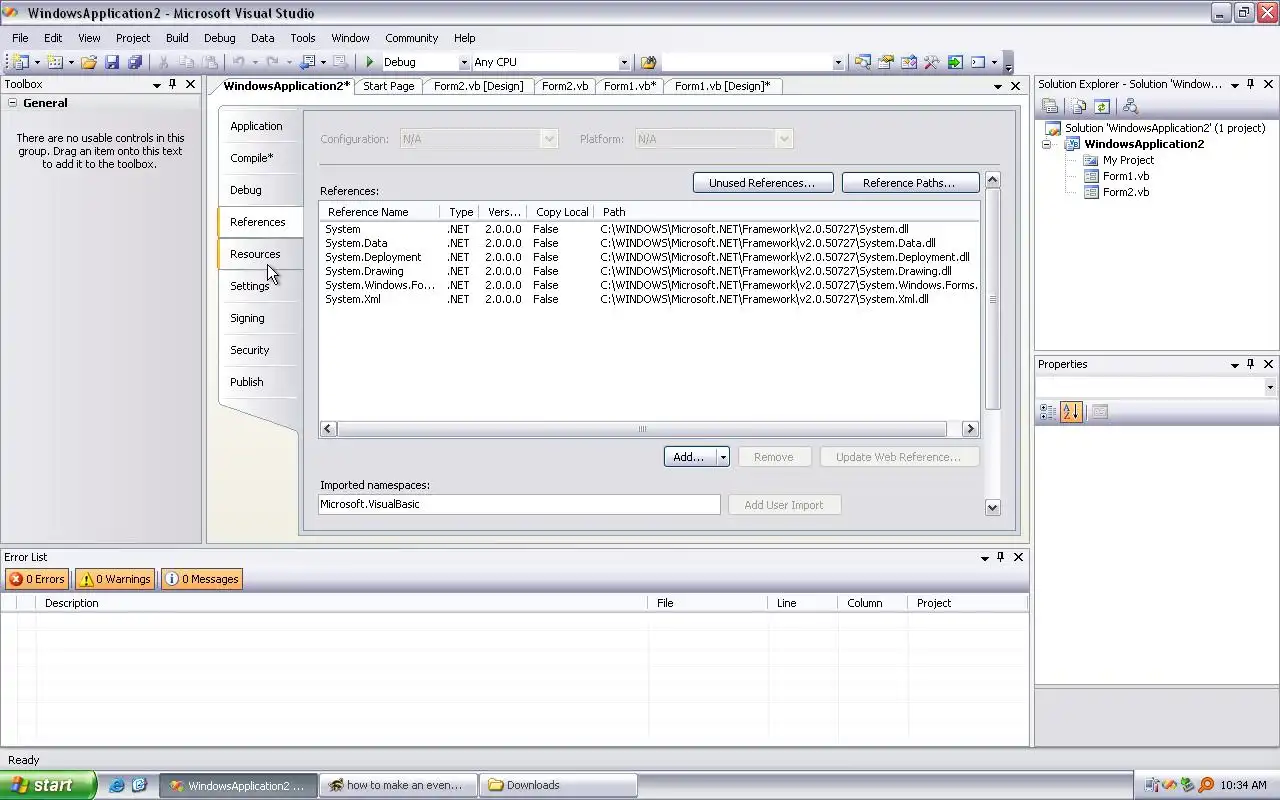
Task: Sort by Reference Name column header
Action: click(x=380, y=212)
